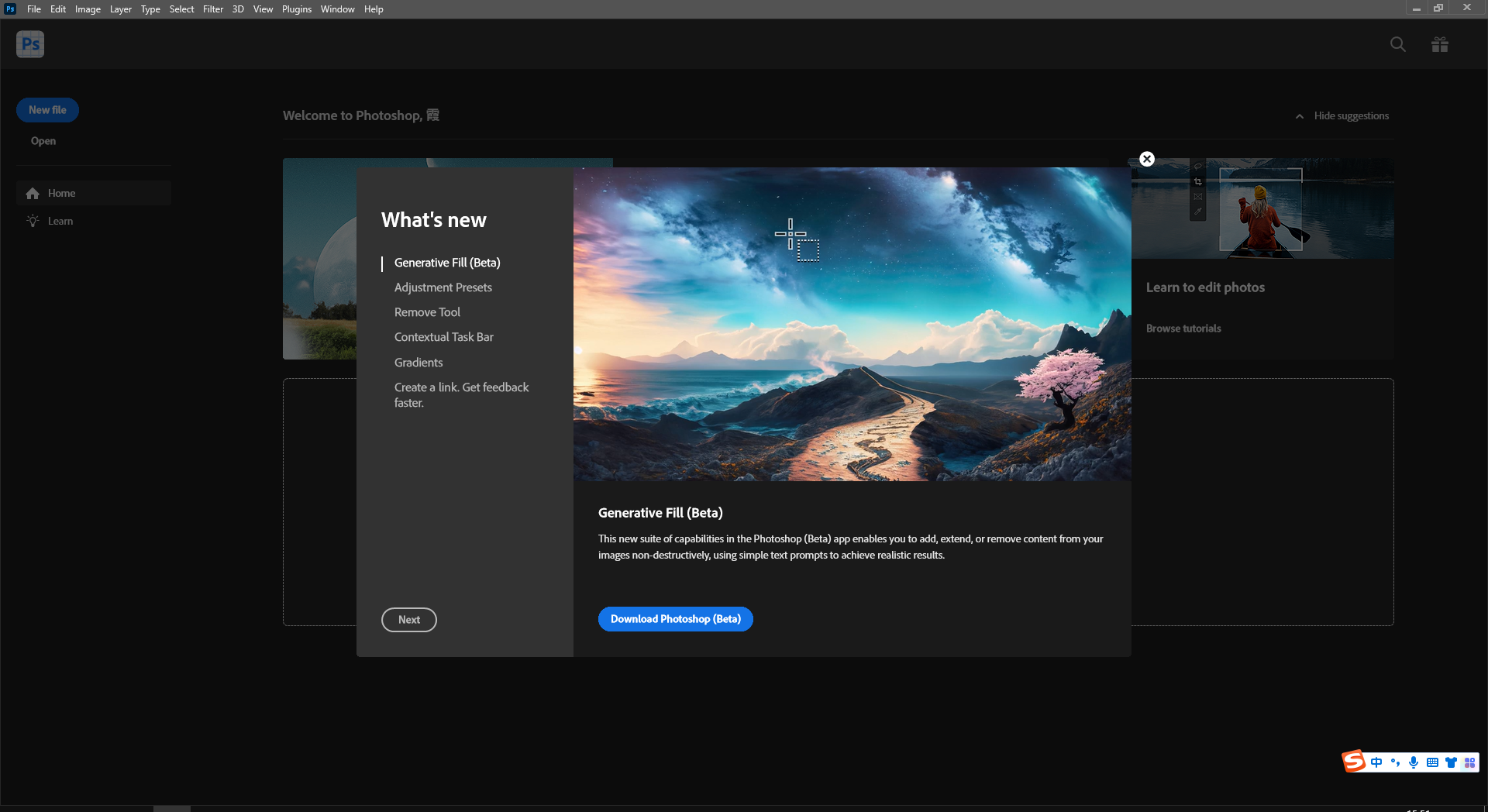Dismiss the What's new dialog with X
The image size is (1488, 812).
coord(1146,159)
